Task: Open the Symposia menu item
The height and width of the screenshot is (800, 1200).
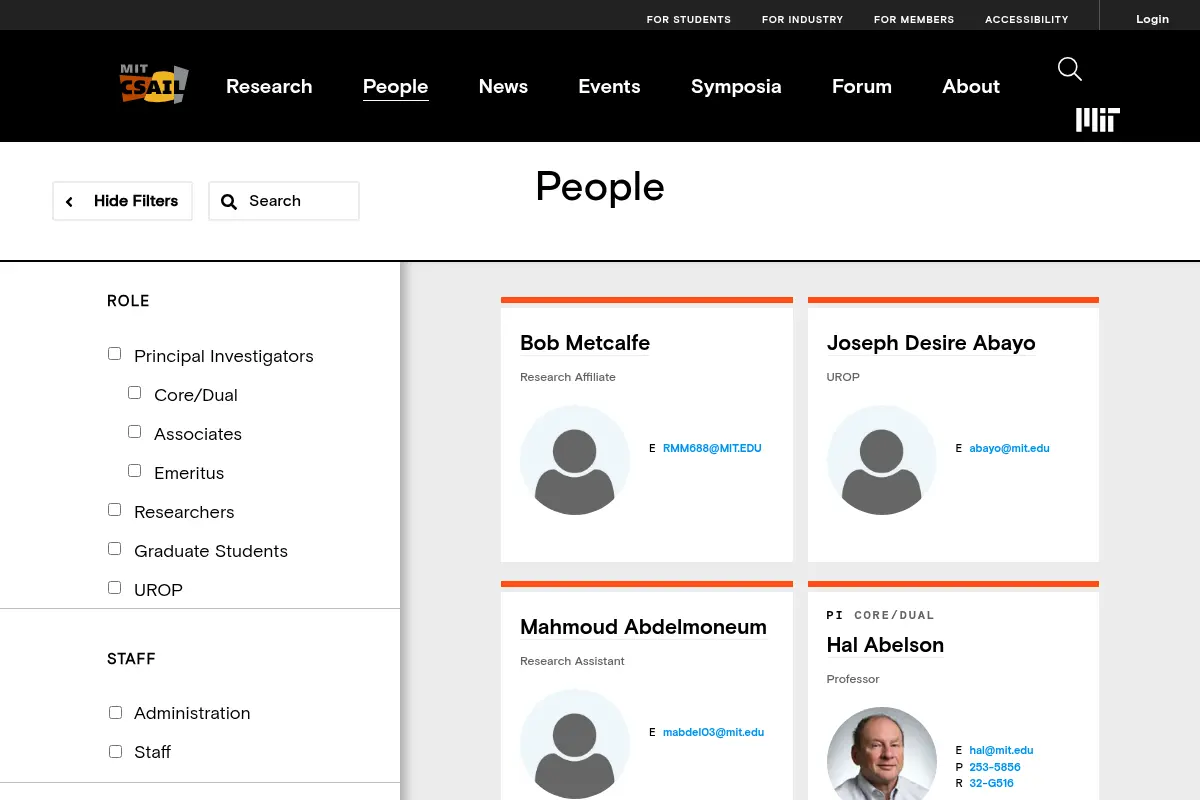Action: click(x=736, y=86)
